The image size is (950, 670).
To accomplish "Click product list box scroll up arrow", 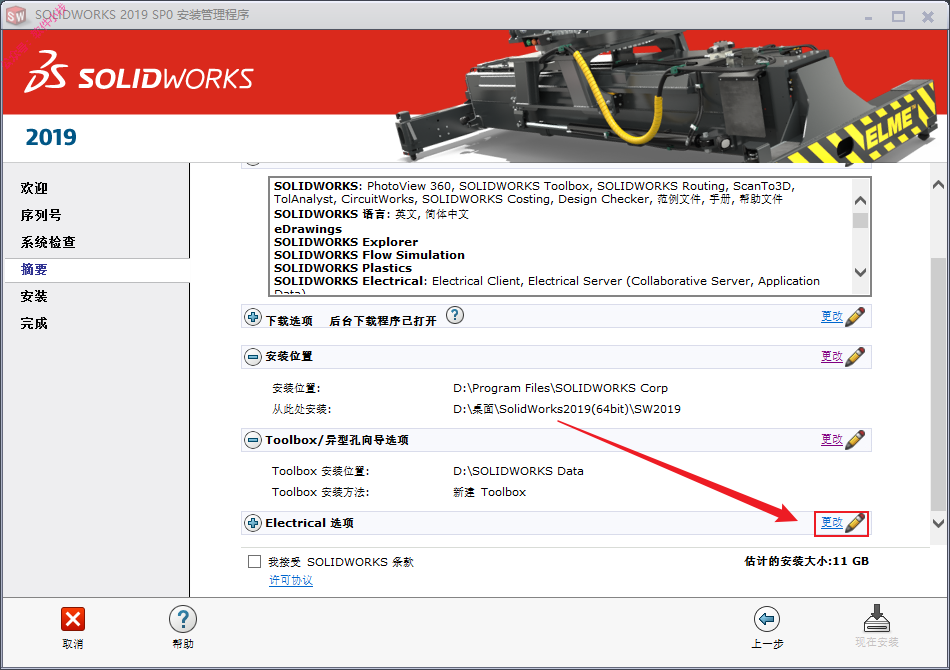I will point(860,201).
